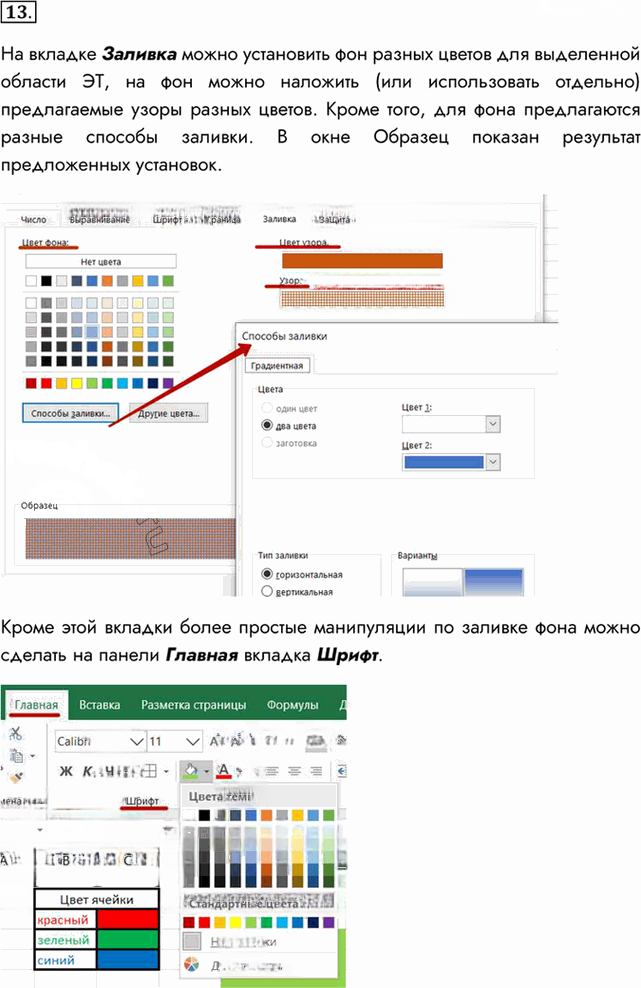Select the 'Цвет ячейки' header cell

(x=96, y=900)
